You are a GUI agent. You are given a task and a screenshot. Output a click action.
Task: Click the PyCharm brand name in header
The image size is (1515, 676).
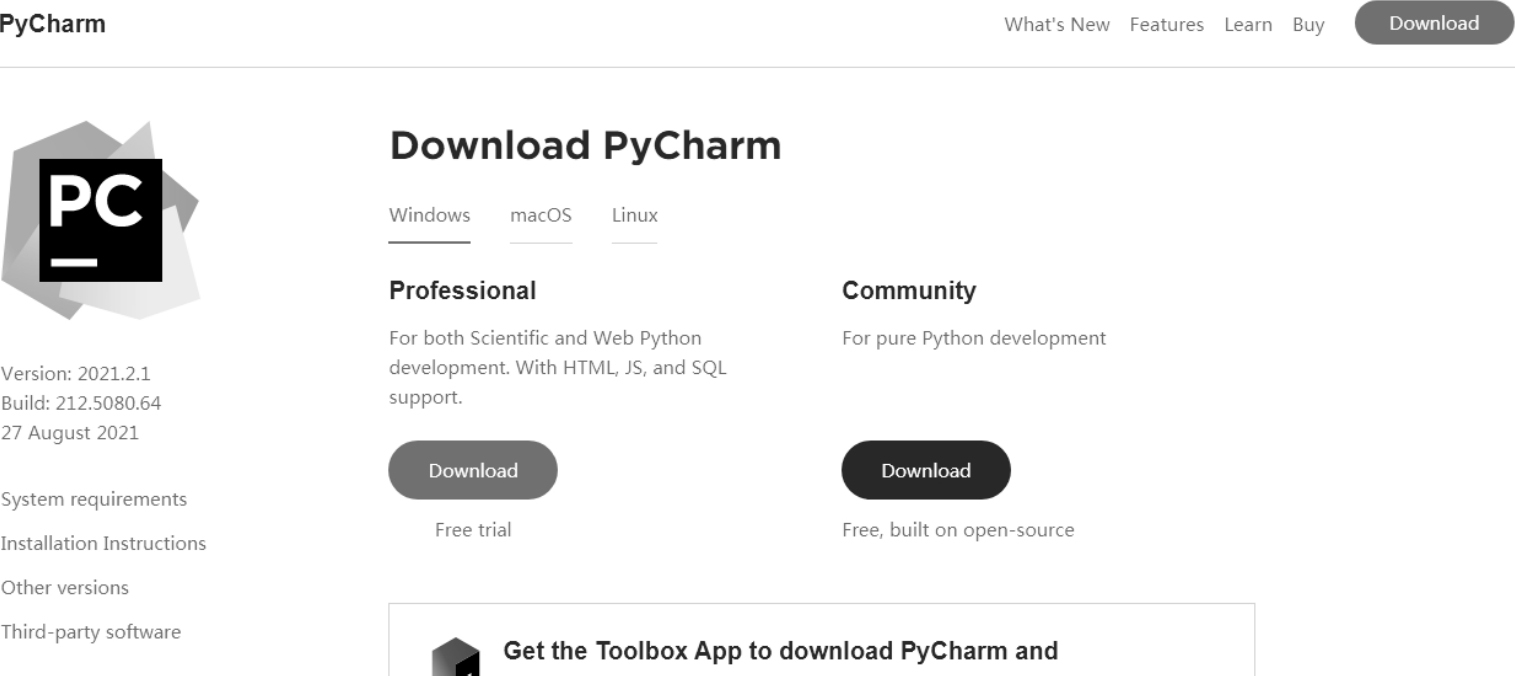(52, 24)
